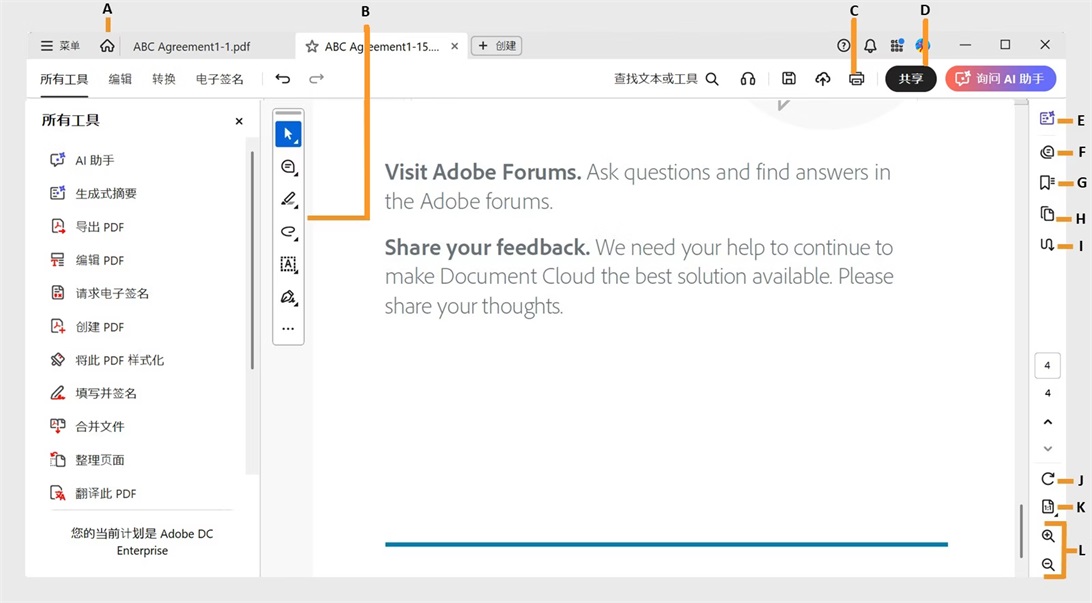This screenshot has height=603, width=1092.
Task: Rotate the page clockwise
Action: pyautogui.click(x=1047, y=479)
